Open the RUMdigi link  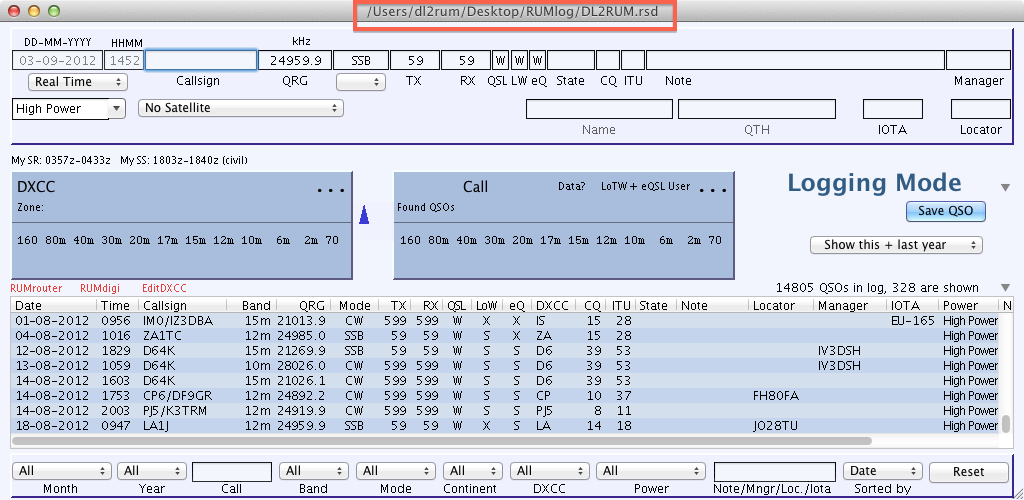101,288
